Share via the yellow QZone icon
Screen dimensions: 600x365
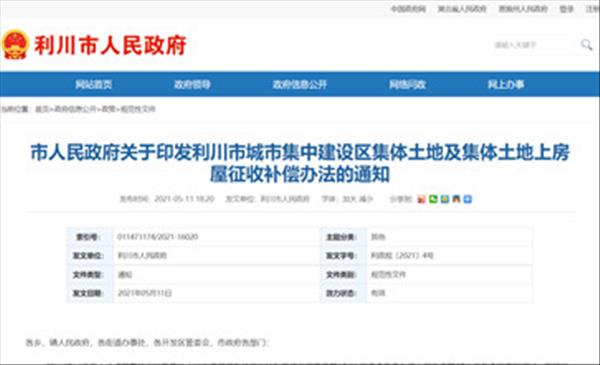click(444, 199)
